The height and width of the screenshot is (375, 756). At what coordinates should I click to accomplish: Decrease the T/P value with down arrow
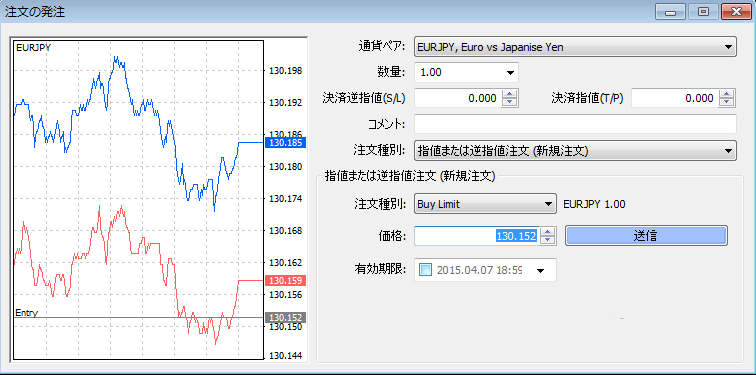(x=727, y=103)
